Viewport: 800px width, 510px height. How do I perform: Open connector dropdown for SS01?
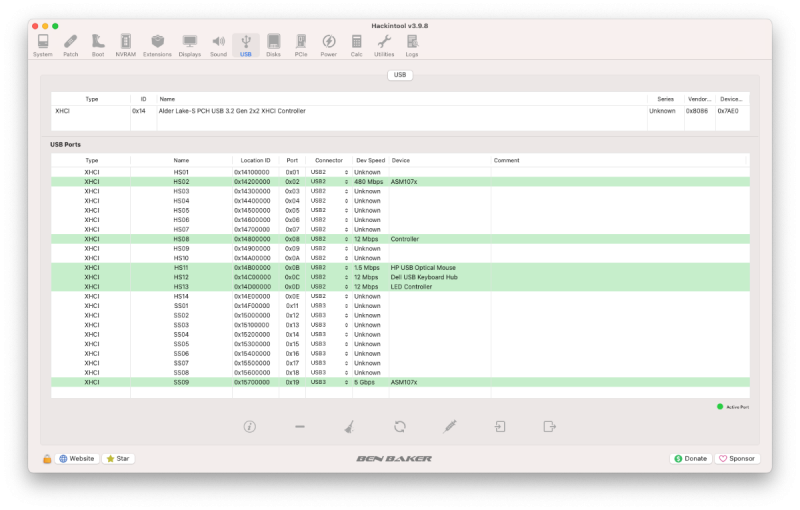(329, 306)
